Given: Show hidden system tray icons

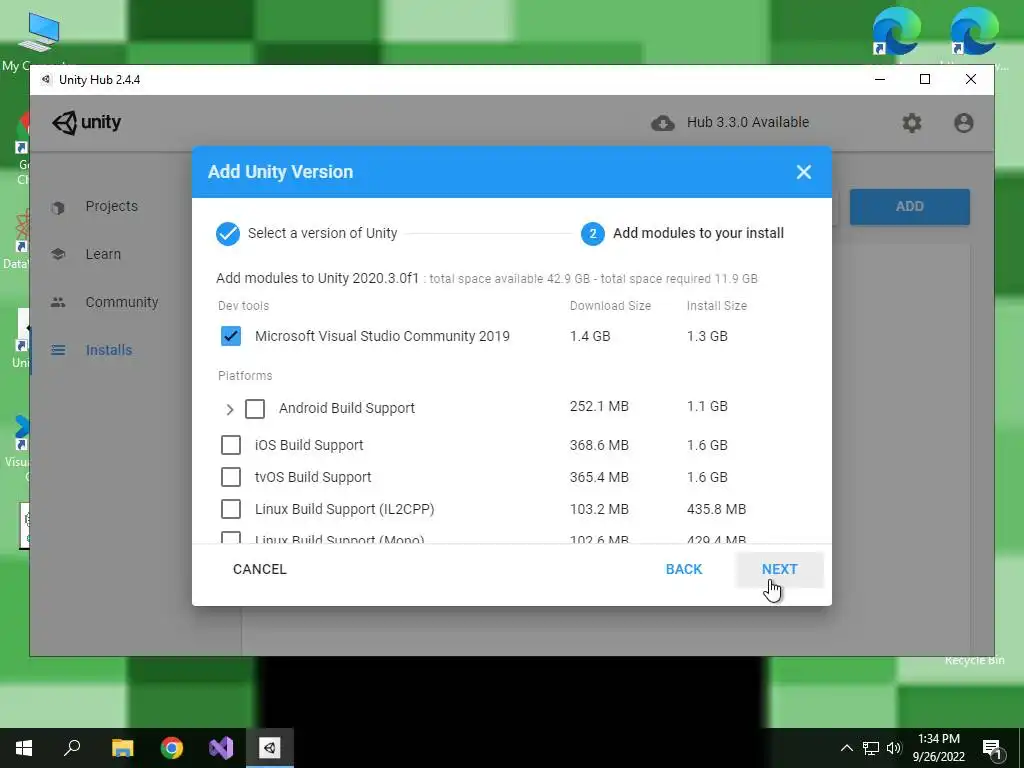Looking at the screenshot, I should pos(846,748).
